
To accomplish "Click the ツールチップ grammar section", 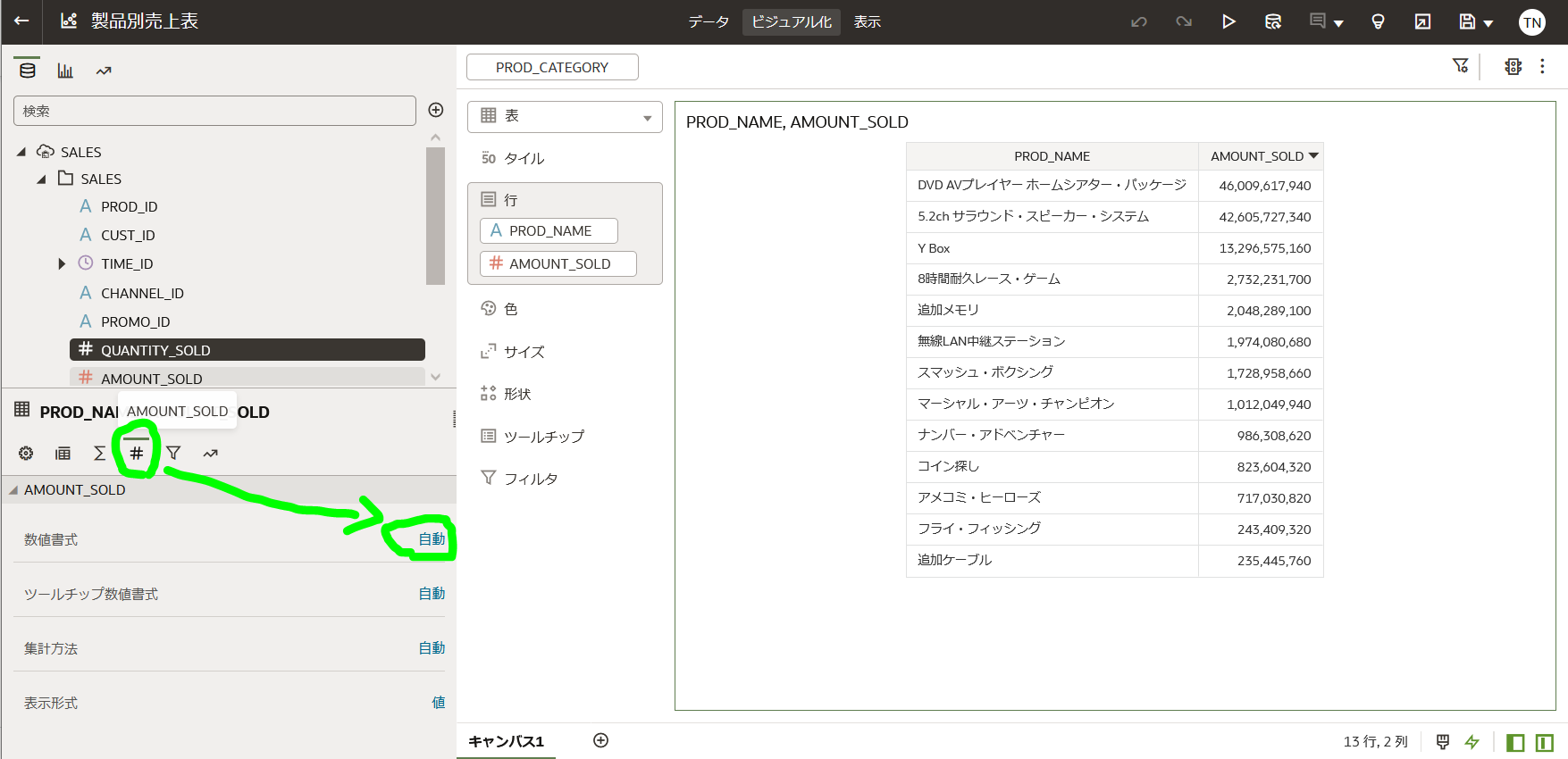I will tap(532, 437).
